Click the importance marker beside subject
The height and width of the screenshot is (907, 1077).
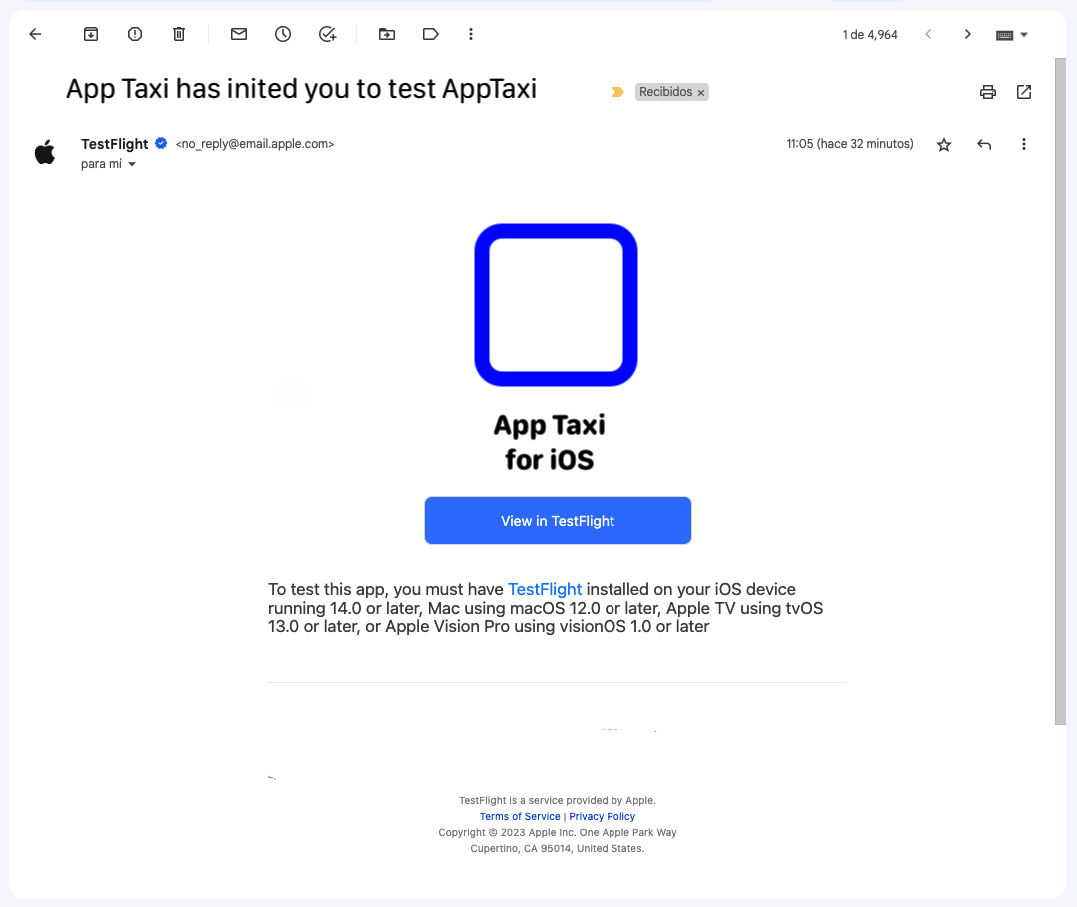617,92
